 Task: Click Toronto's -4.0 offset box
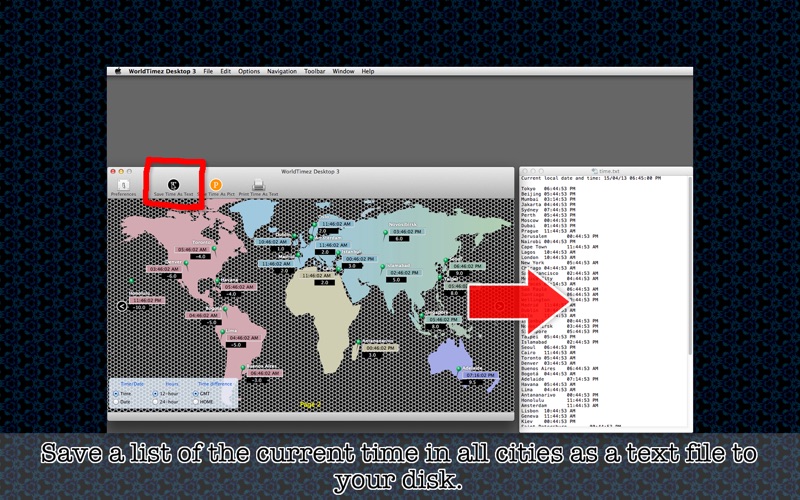coord(201,257)
